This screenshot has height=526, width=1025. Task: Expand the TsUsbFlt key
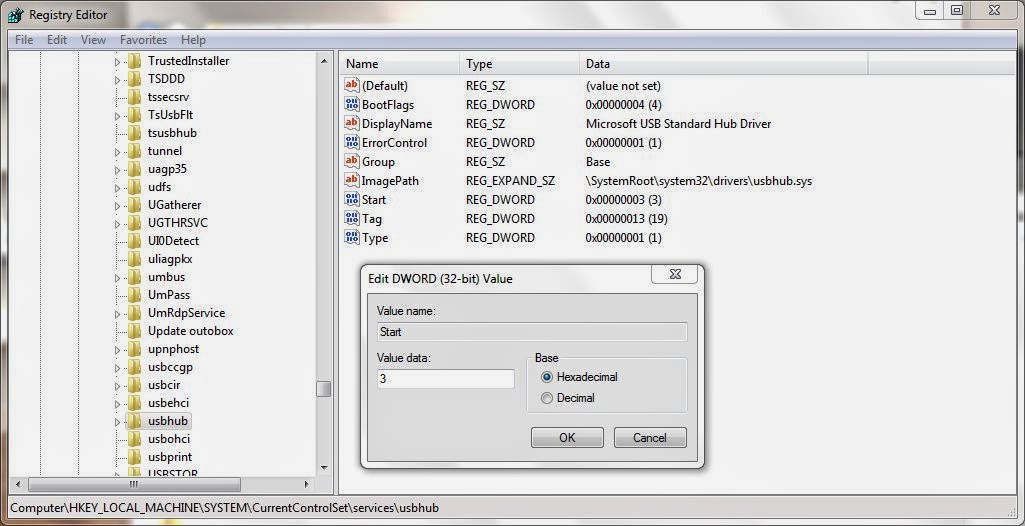[118, 116]
